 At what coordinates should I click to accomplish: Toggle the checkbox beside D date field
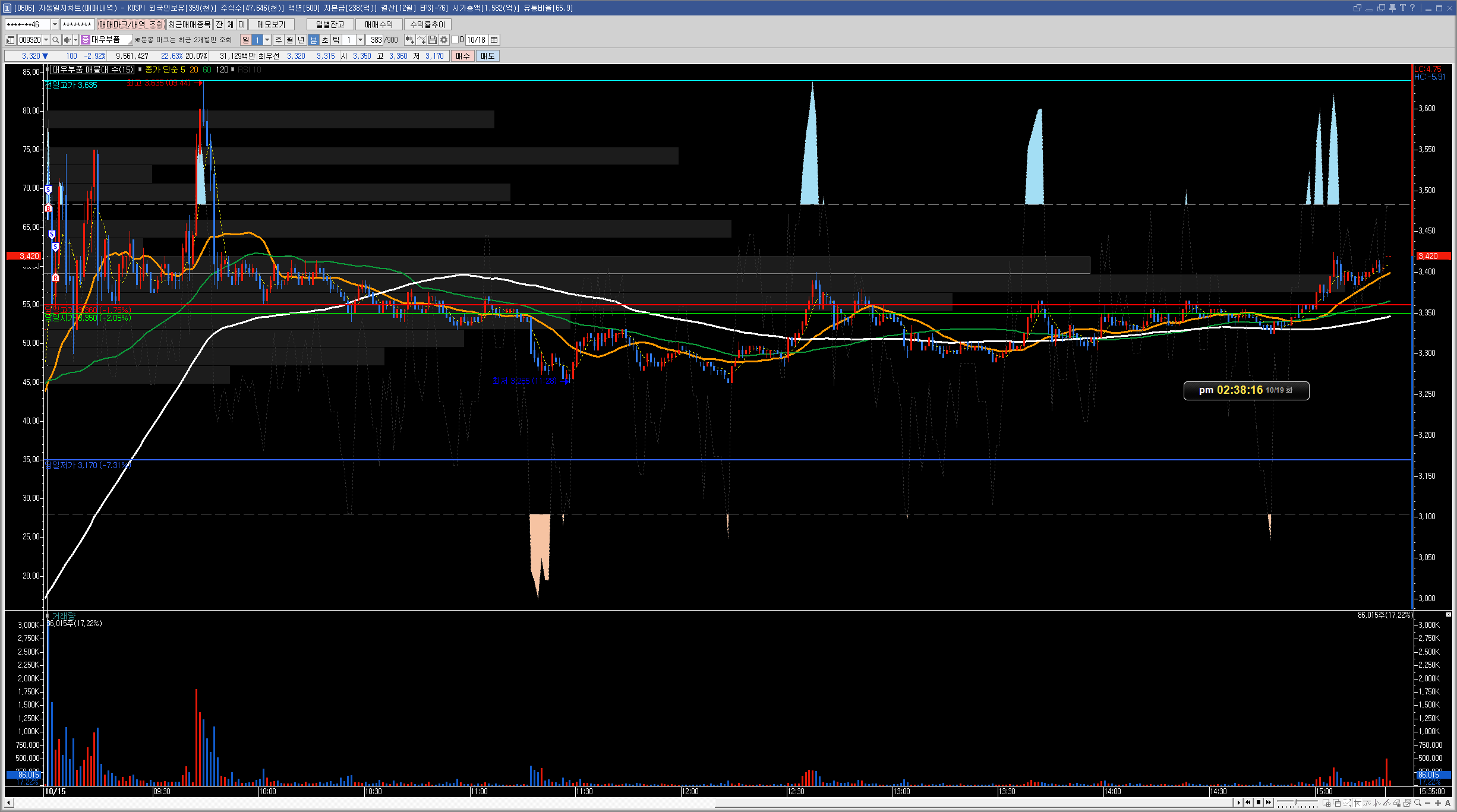point(455,40)
